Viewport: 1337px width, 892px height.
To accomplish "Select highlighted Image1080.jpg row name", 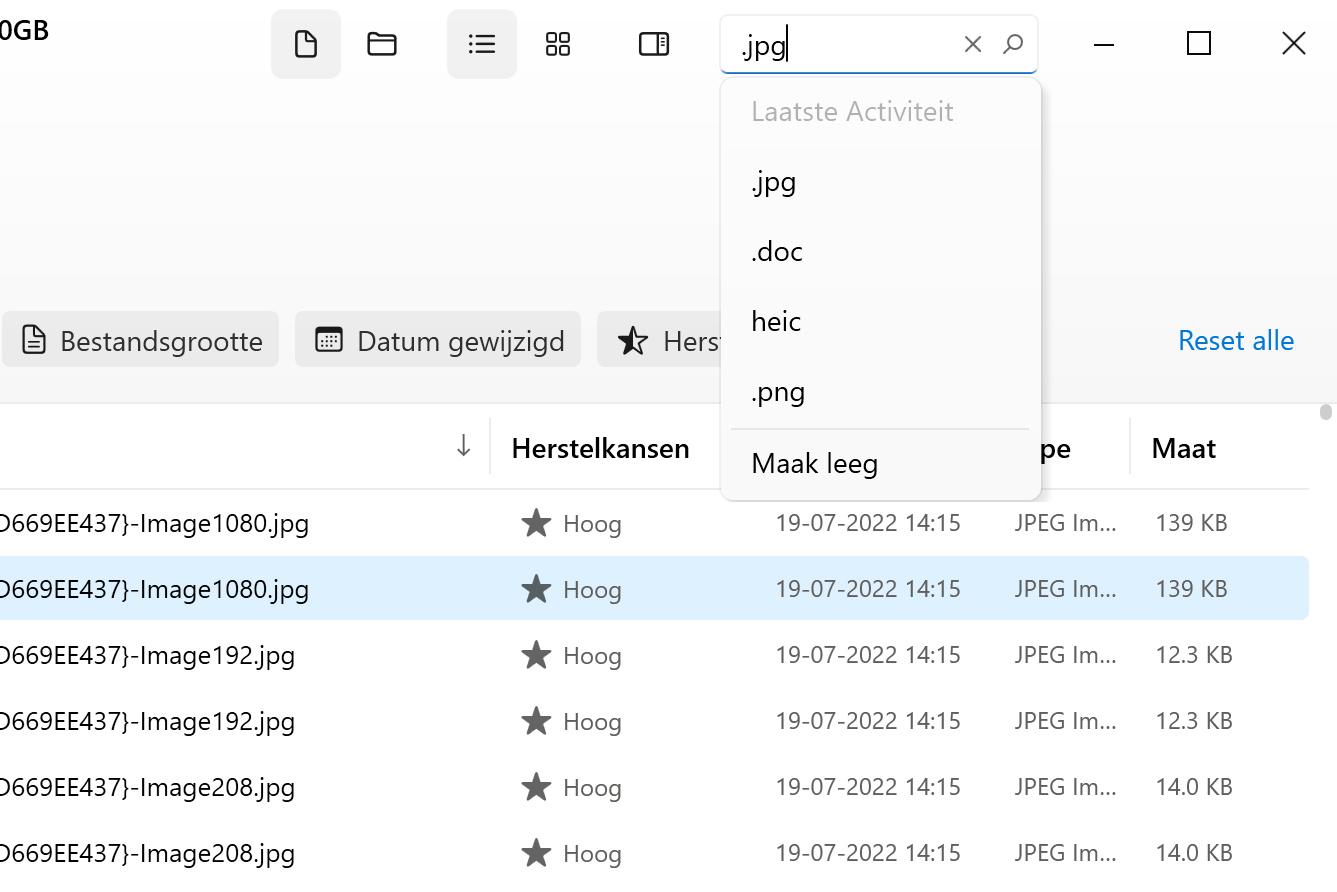I will click(x=154, y=590).
